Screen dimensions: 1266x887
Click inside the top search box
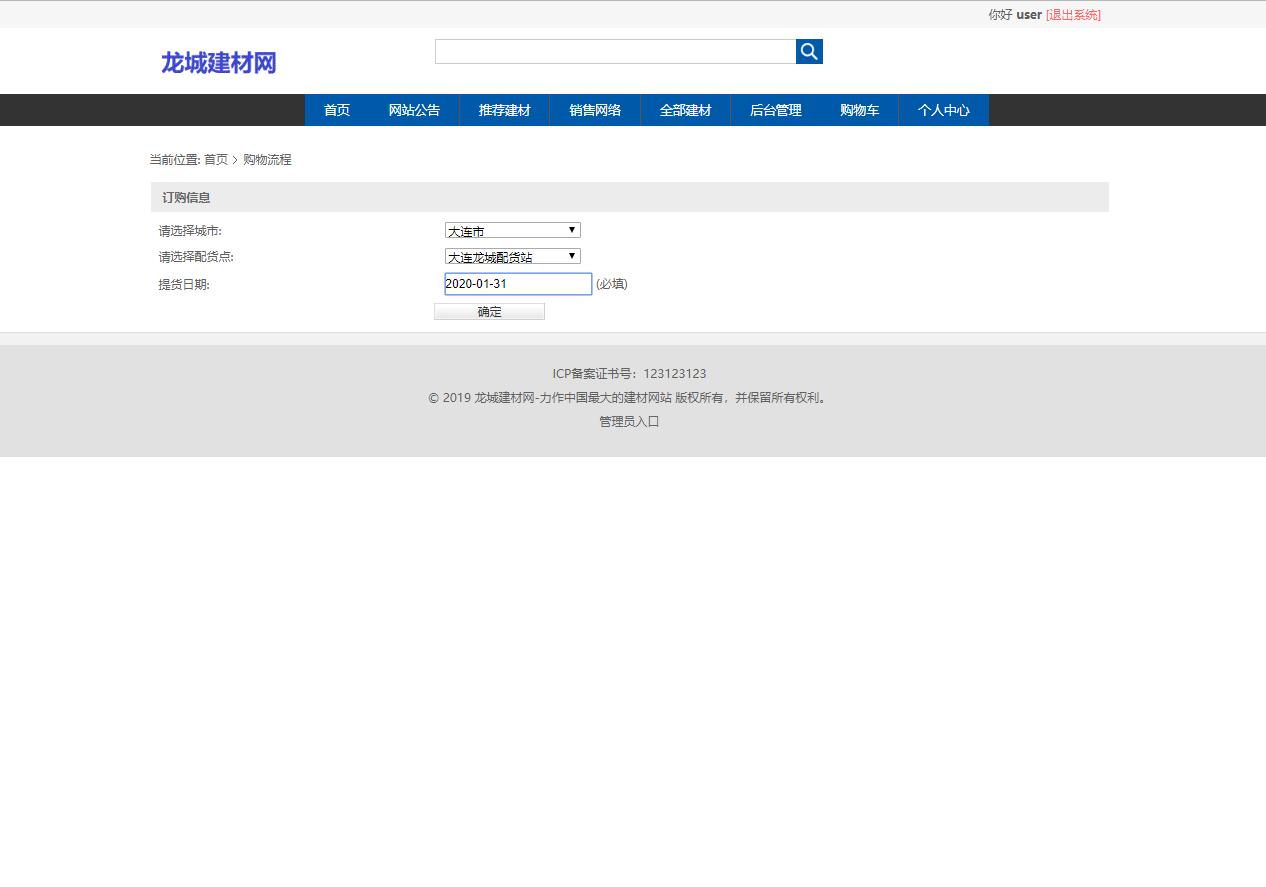tap(615, 51)
